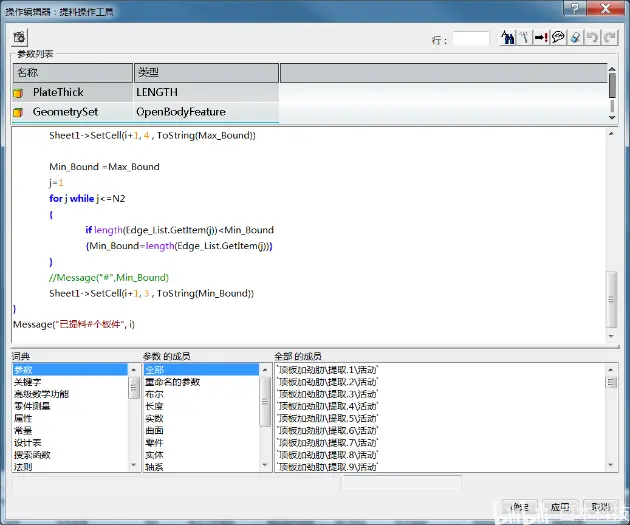Click the 类型 column header

pos(206,73)
